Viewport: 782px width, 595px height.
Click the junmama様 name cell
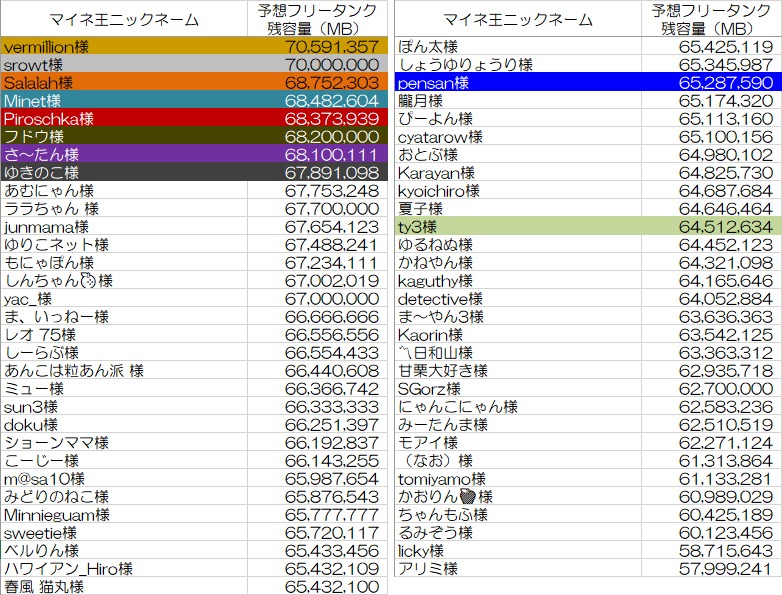click(x=123, y=226)
